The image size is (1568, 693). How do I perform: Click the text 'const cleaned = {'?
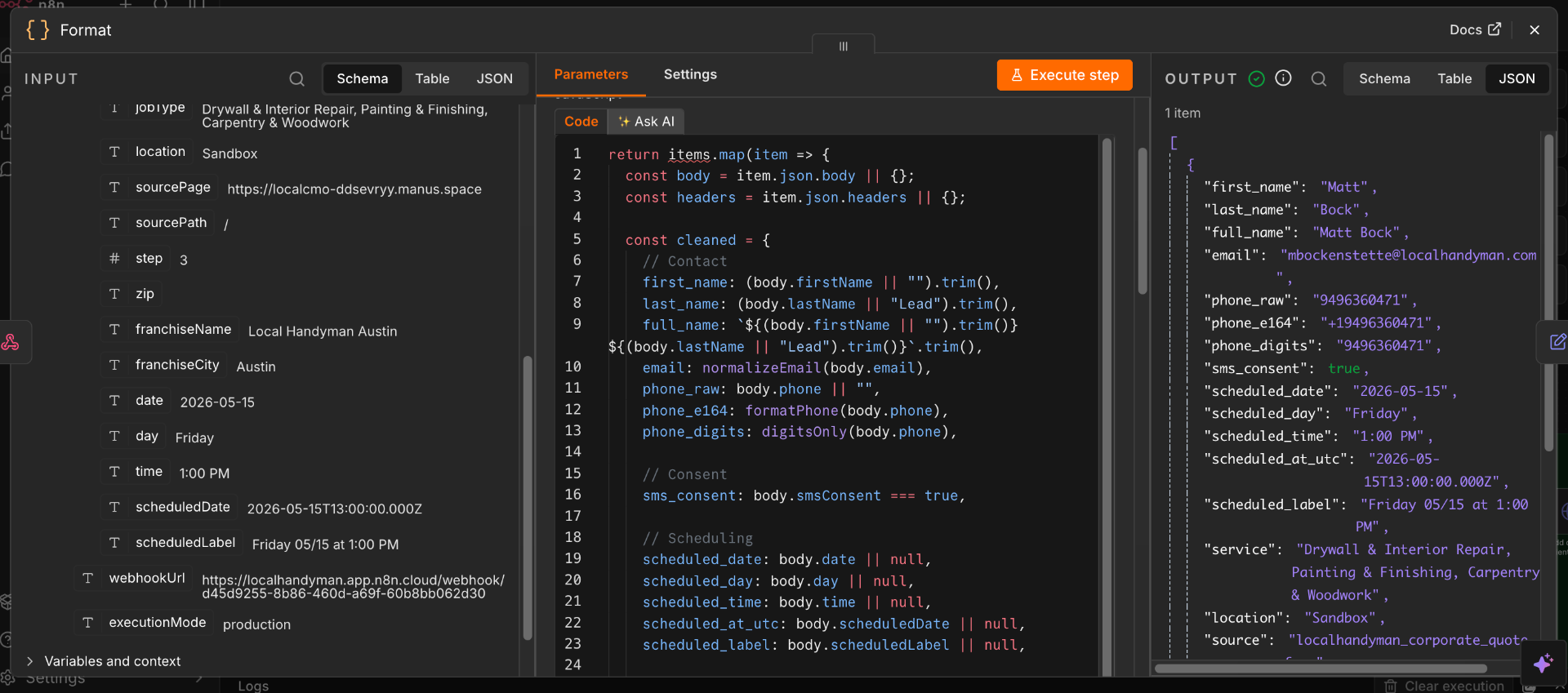click(697, 240)
